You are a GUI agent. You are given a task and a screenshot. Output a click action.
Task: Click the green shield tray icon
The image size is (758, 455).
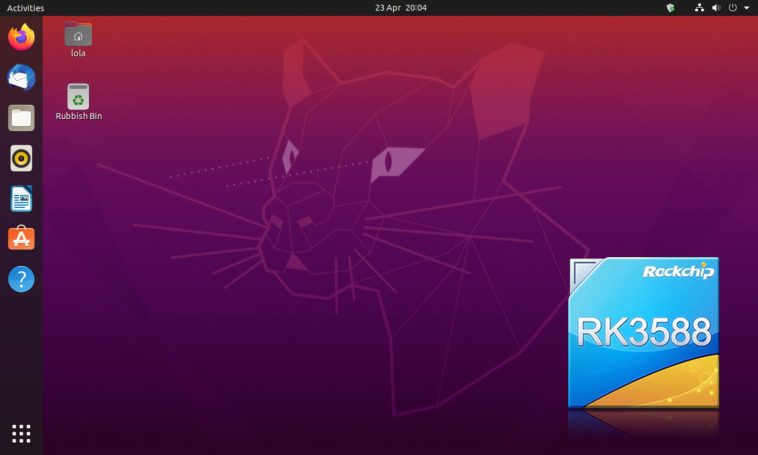(670, 8)
